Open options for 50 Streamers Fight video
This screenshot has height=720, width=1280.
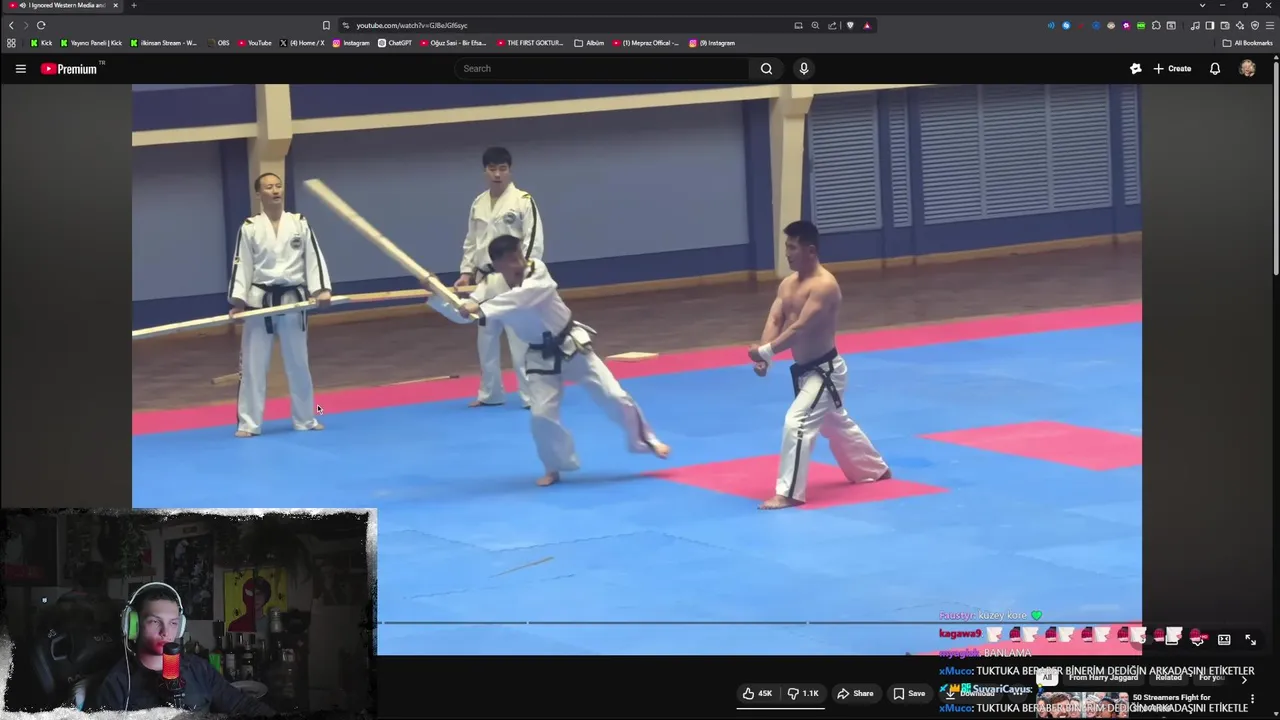tap(1252, 699)
